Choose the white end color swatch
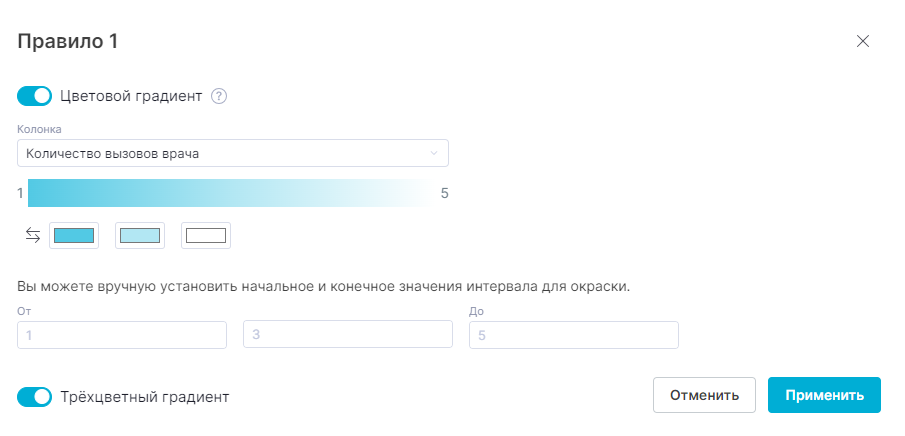905x436 pixels. (206, 236)
